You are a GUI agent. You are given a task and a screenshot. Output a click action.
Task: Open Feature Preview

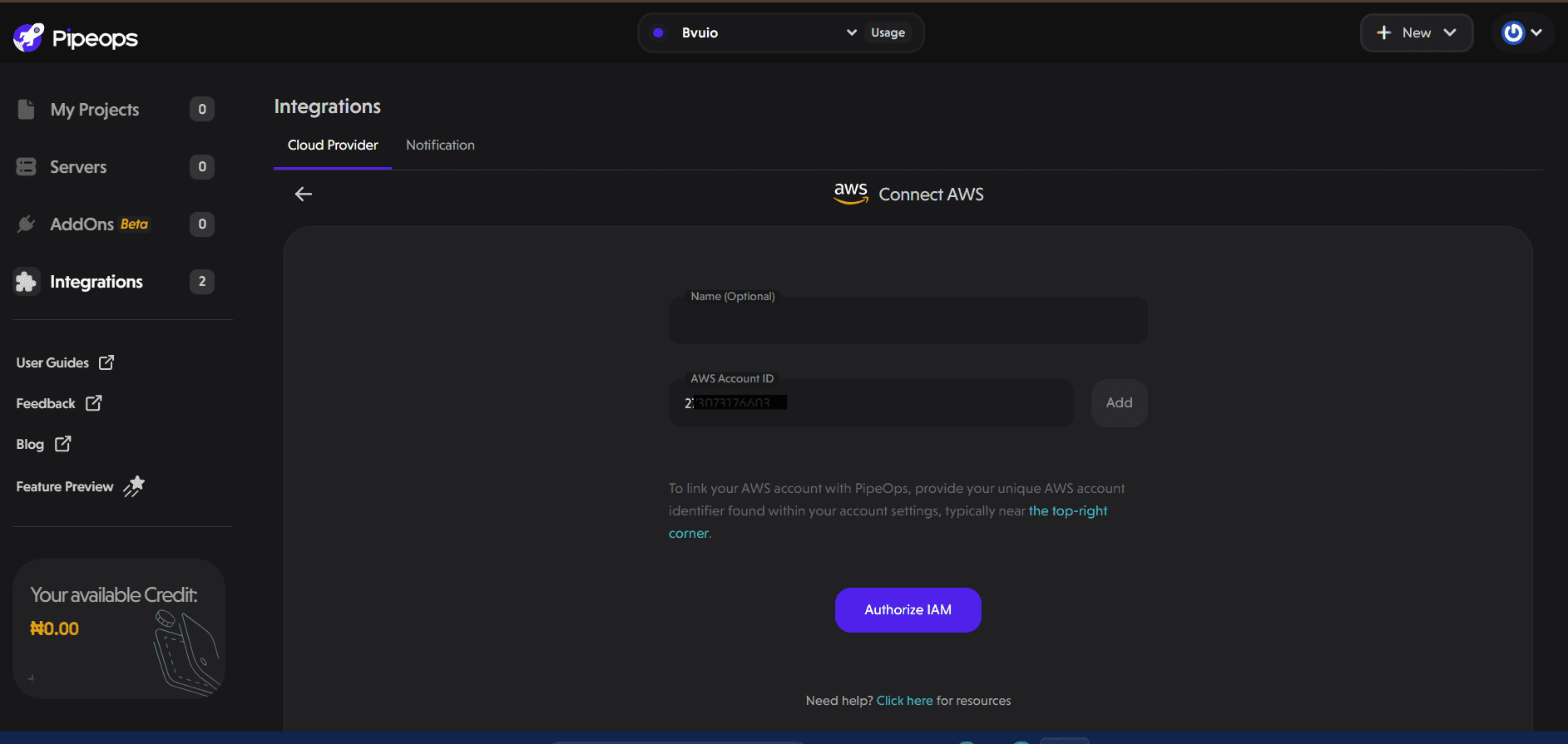click(x=65, y=486)
